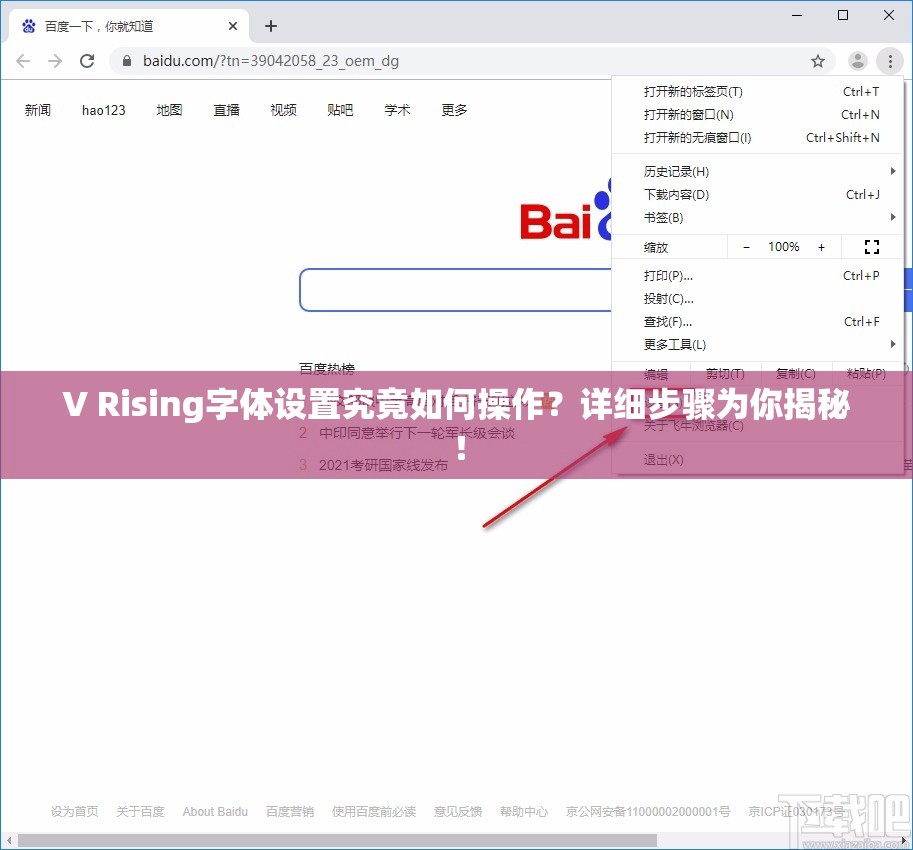Click the padlock security icon in address bar
Viewport: 913px width, 850px height.
point(125,60)
